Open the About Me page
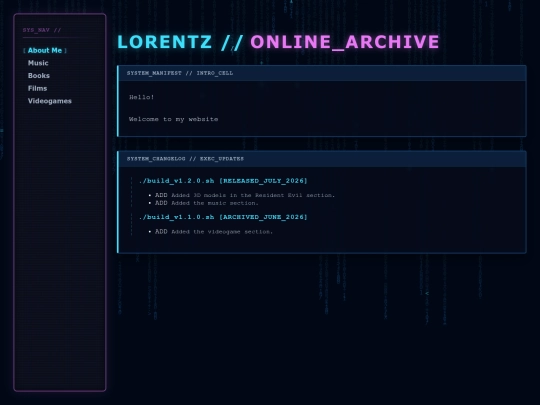The height and width of the screenshot is (405, 540). [45, 50]
